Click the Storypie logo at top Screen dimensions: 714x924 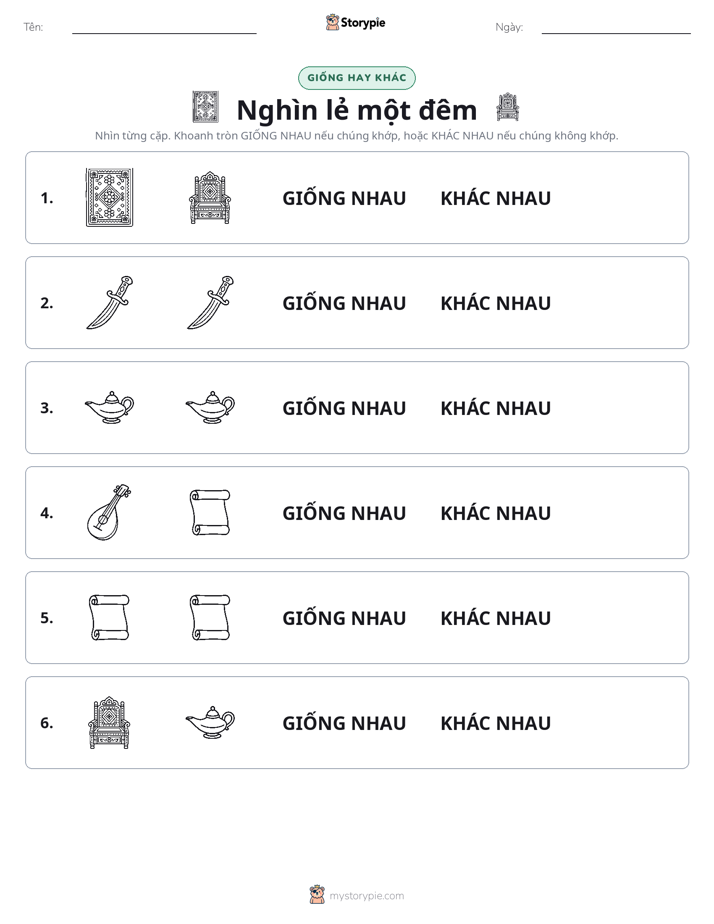click(x=355, y=22)
